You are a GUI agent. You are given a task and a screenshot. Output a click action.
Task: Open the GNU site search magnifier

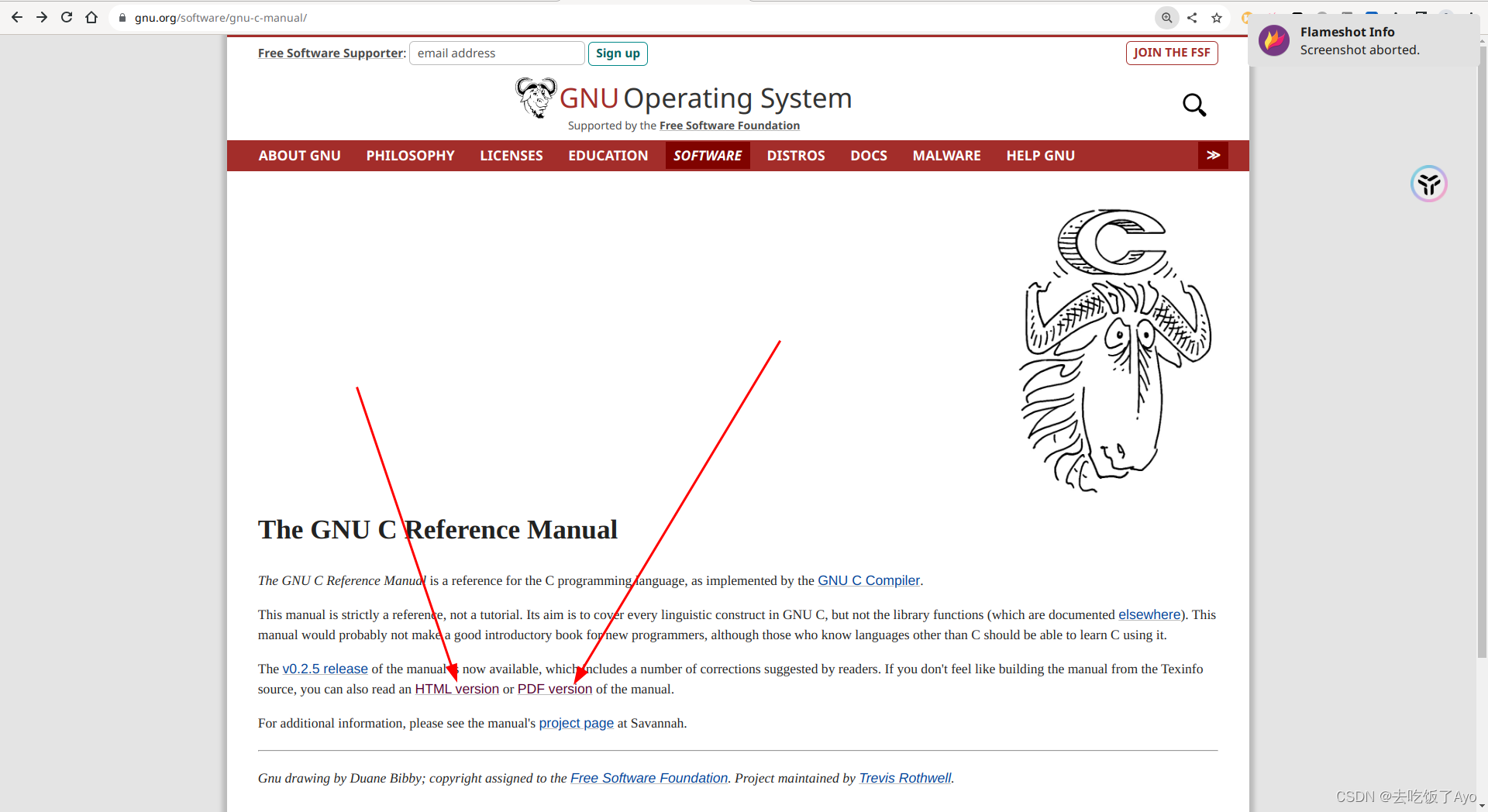click(x=1194, y=105)
